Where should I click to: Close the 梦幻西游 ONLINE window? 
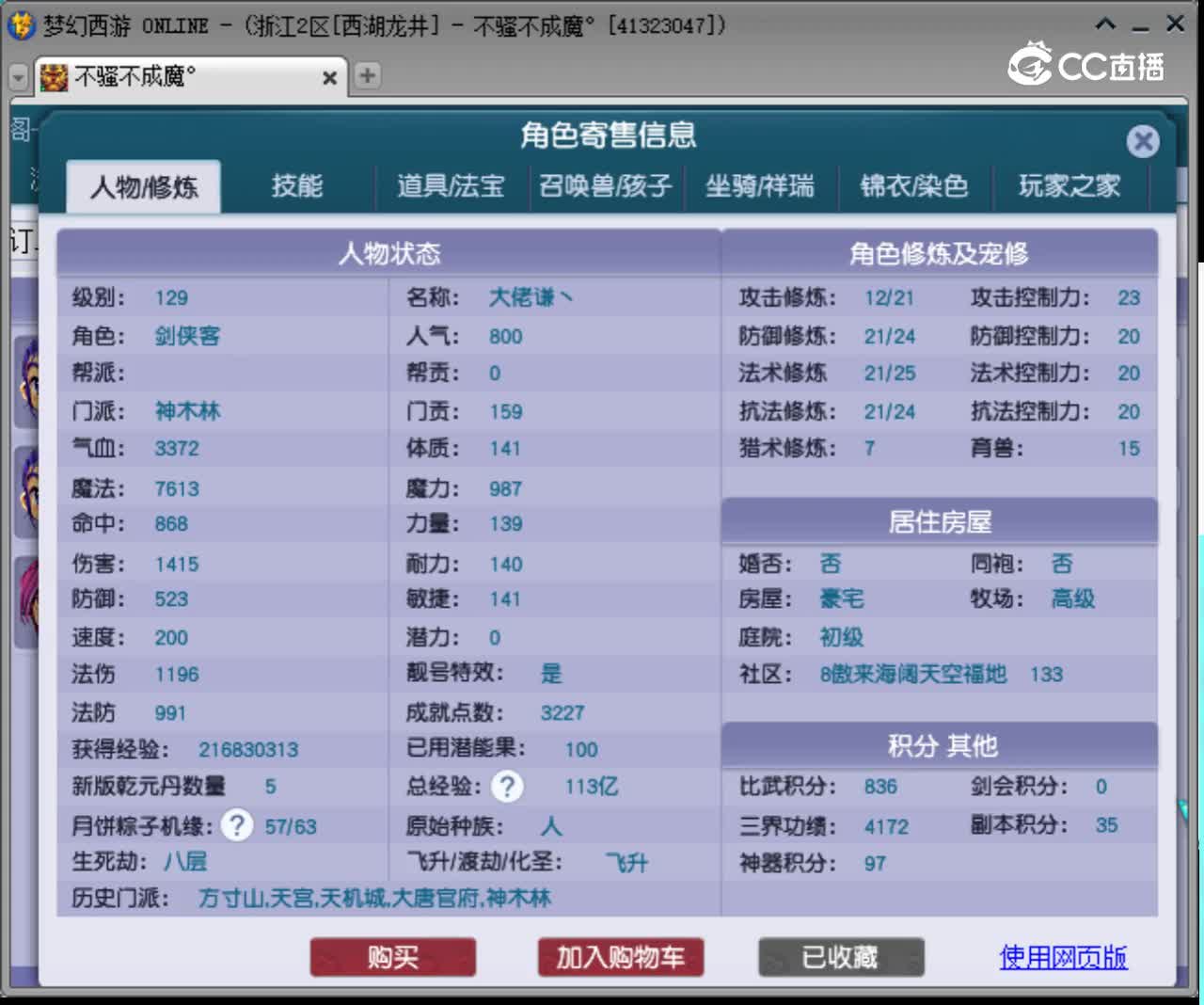coord(1176,24)
